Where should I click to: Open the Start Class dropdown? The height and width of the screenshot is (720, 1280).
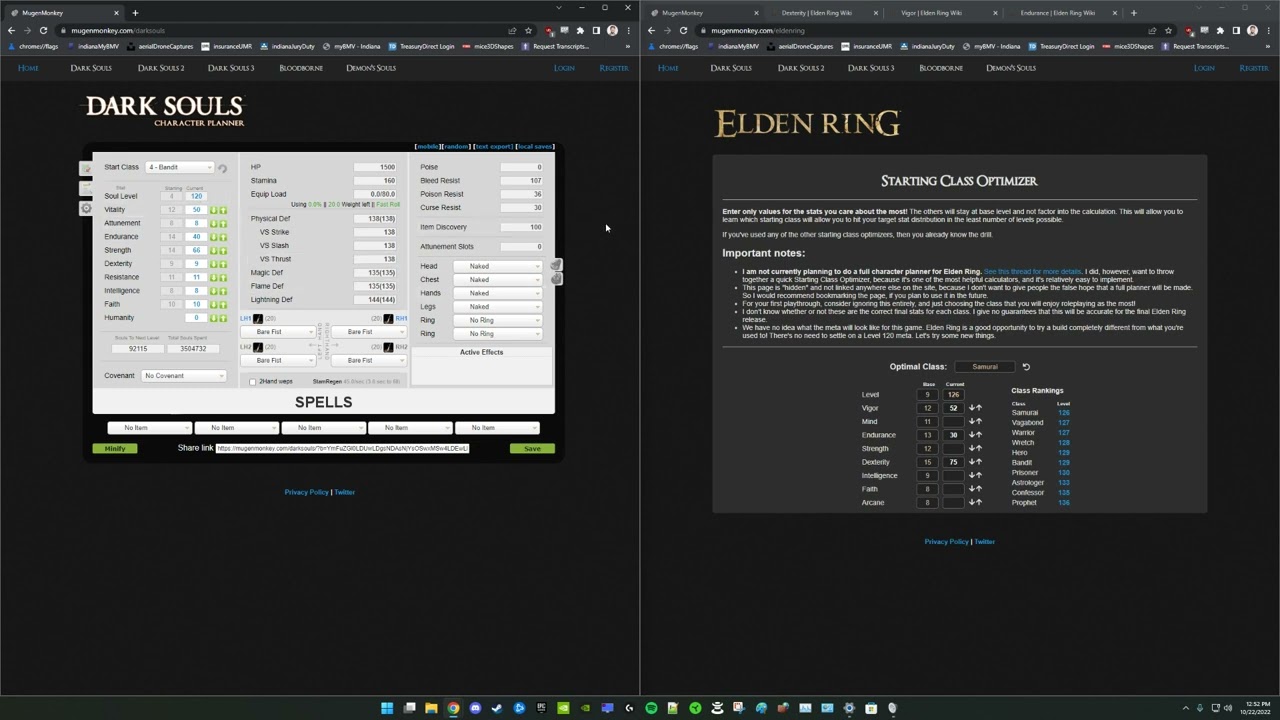point(180,167)
